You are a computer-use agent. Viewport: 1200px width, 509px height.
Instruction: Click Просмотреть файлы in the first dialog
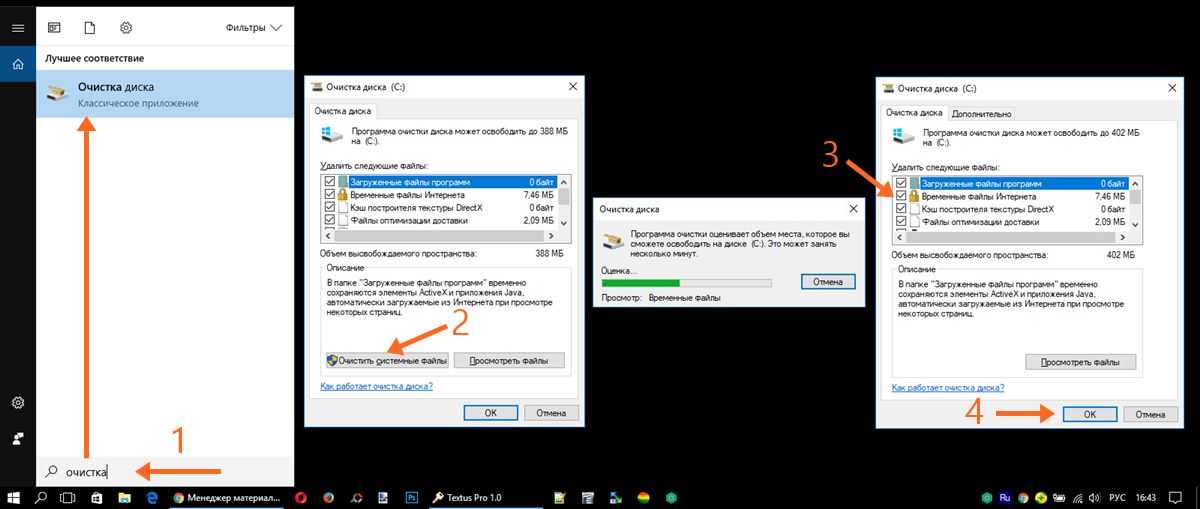510,360
